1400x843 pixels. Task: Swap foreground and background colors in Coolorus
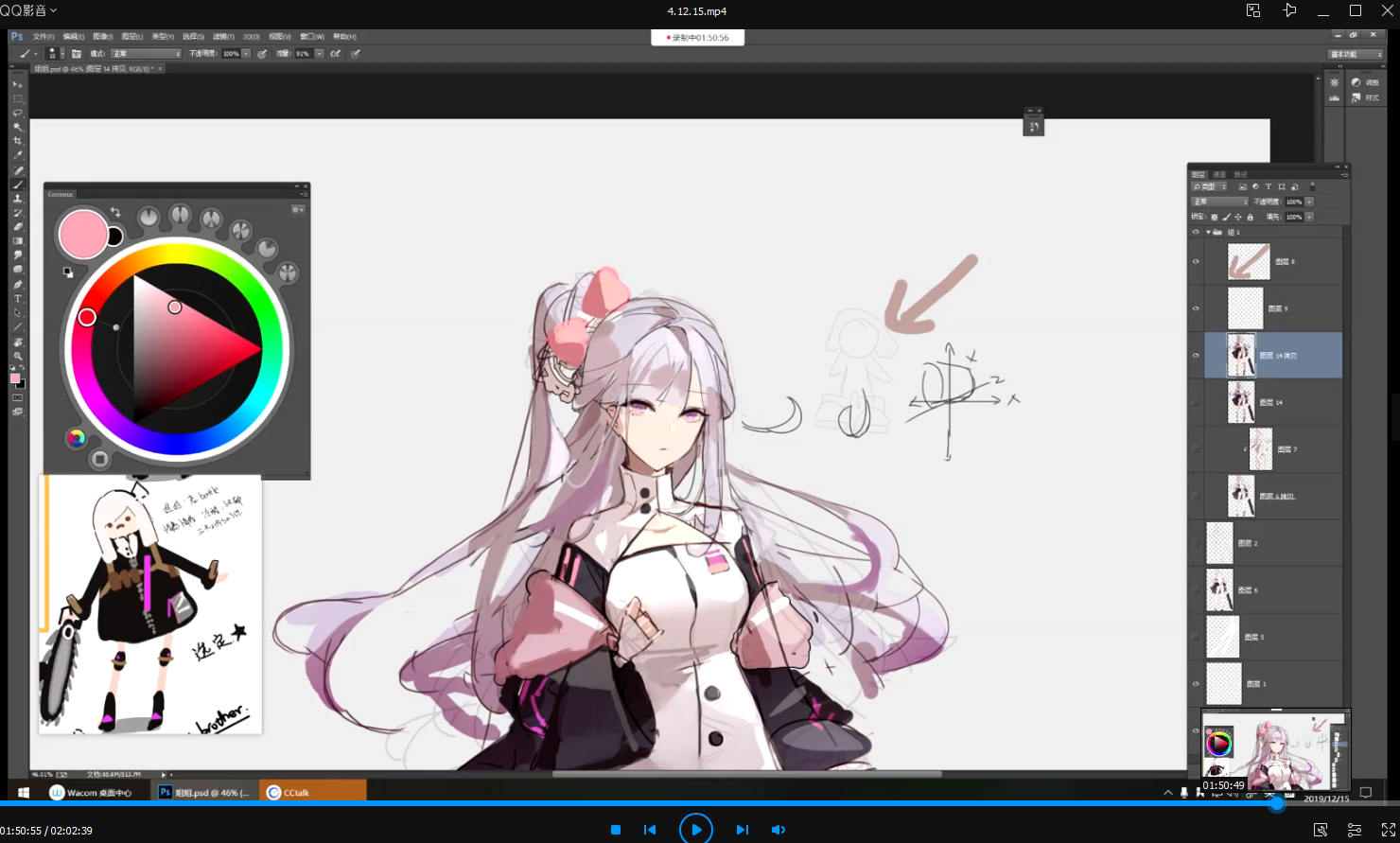pos(115,212)
